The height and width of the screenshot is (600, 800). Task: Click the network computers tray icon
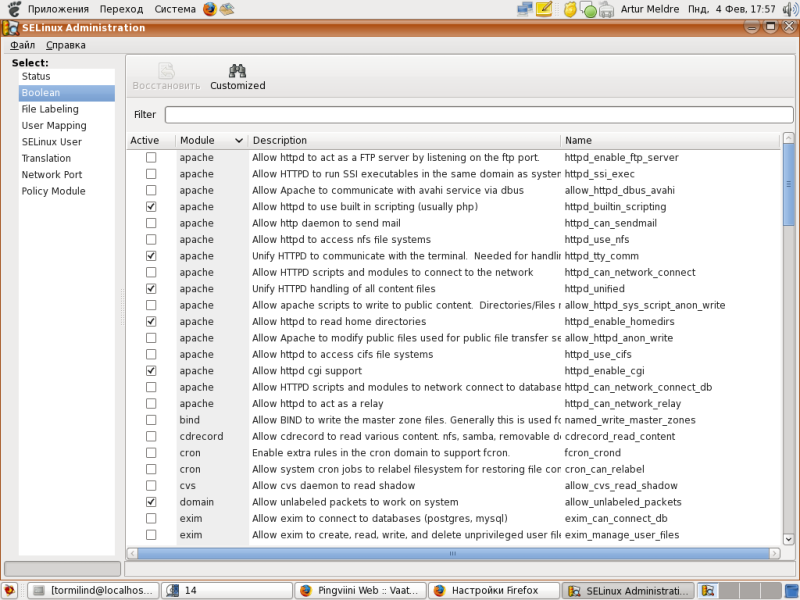524,9
